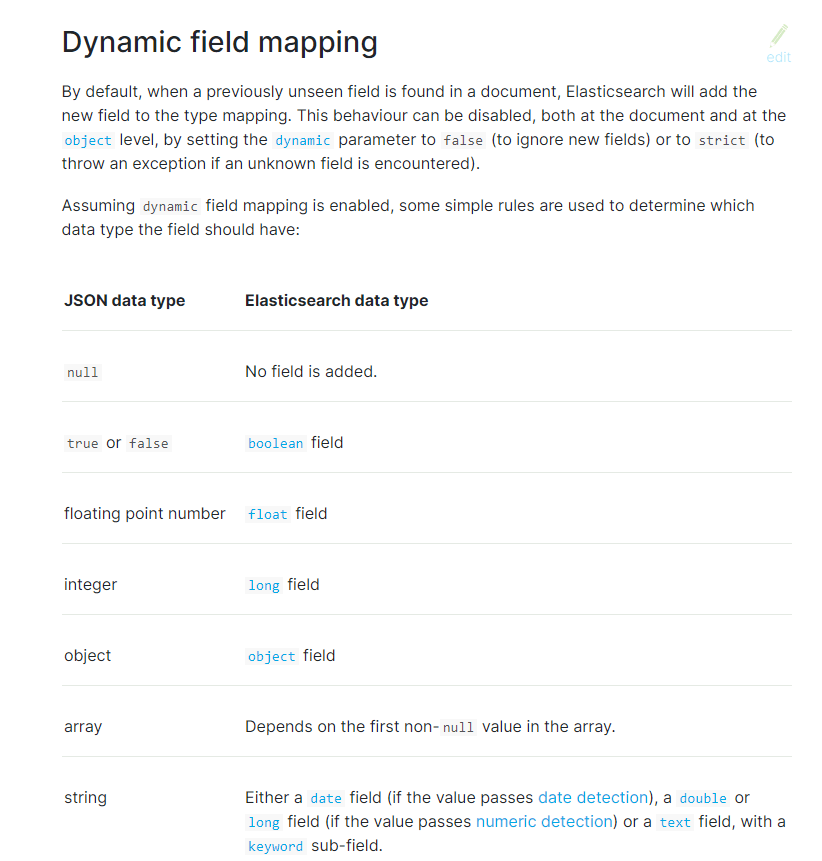The height and width of the screenshot is (861, 822).
Task: Open the 'long' link in the integer row
Action: (x=264, y=585)
